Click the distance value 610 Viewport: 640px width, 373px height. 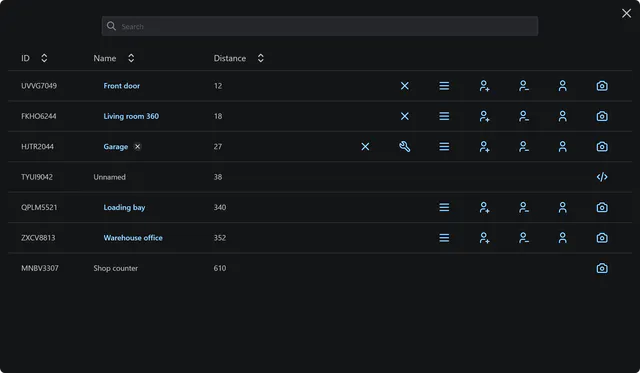220,268
